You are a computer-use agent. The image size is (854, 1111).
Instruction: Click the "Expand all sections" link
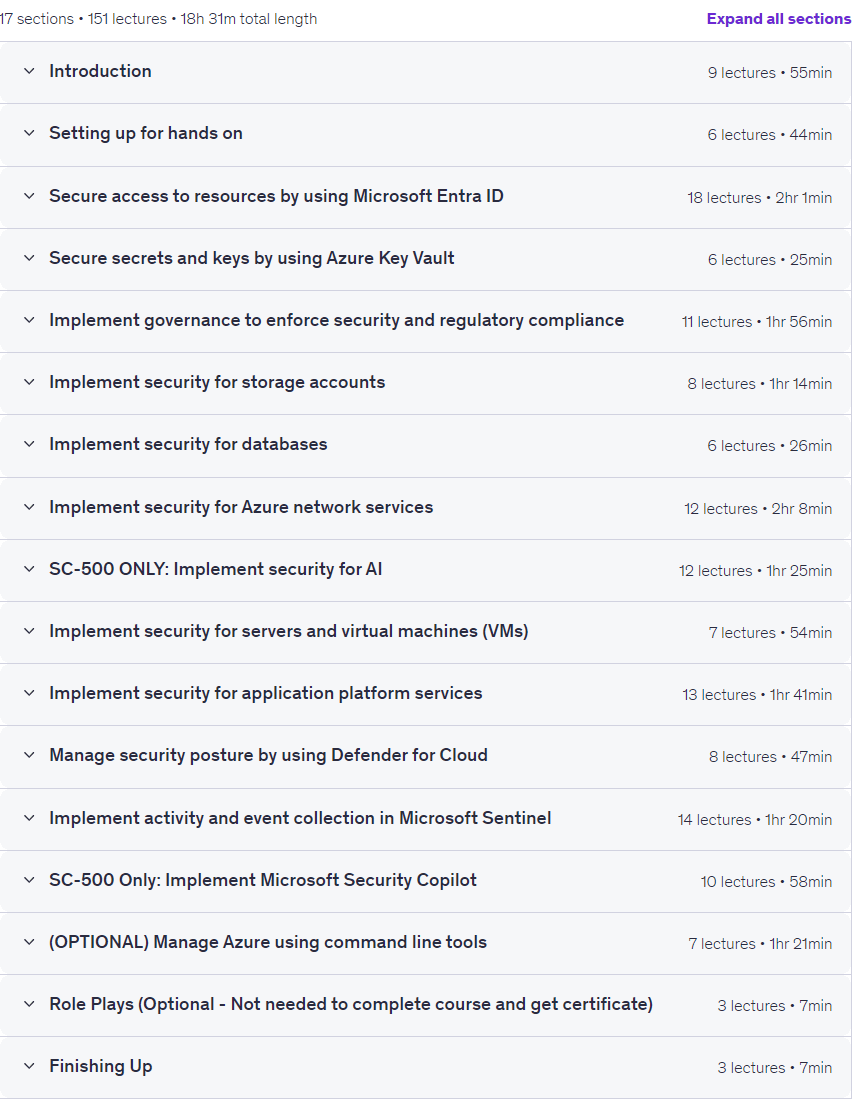click(x=779, y=19)
